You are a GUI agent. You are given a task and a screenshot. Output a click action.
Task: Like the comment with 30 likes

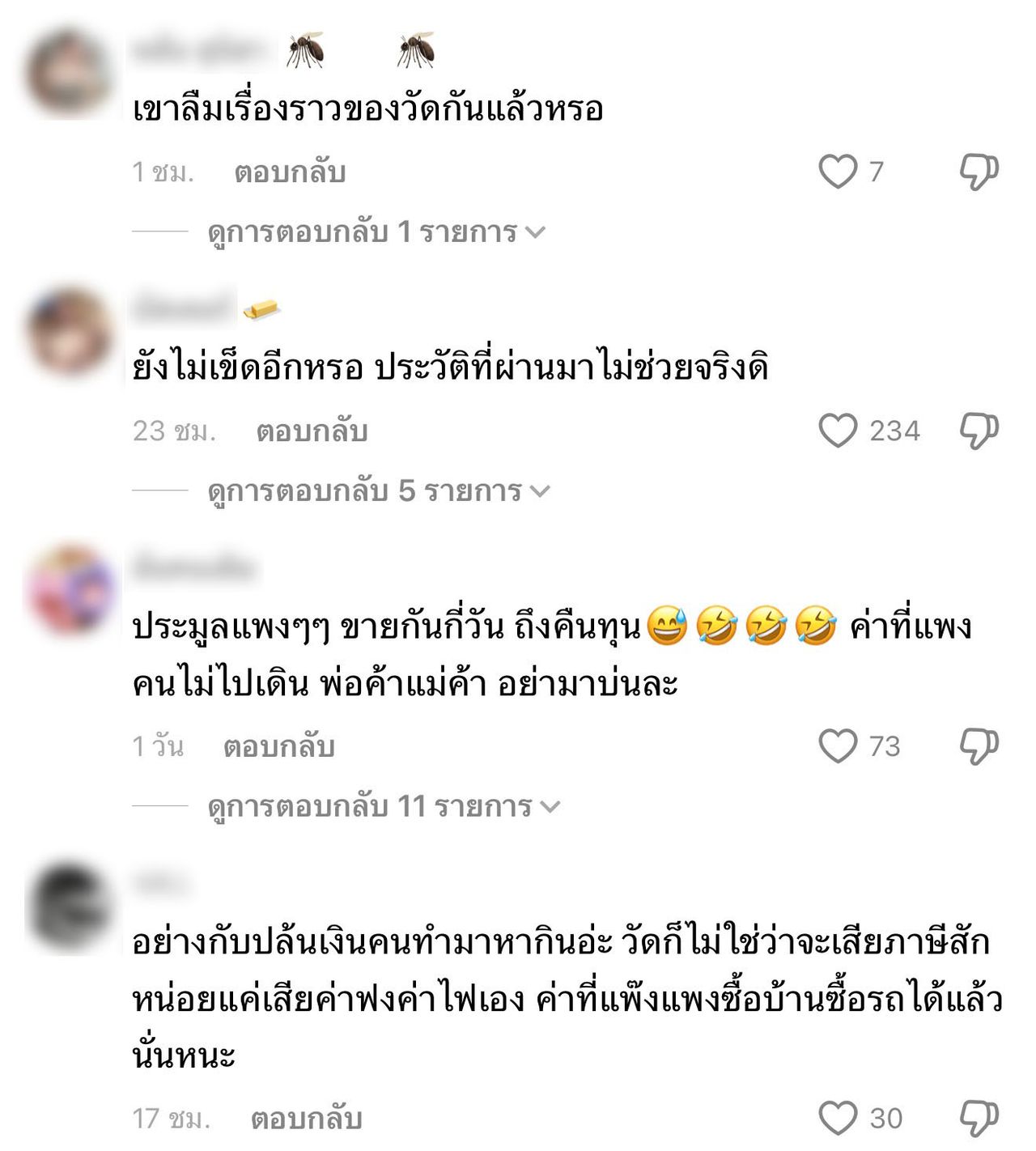(838, 1119)
